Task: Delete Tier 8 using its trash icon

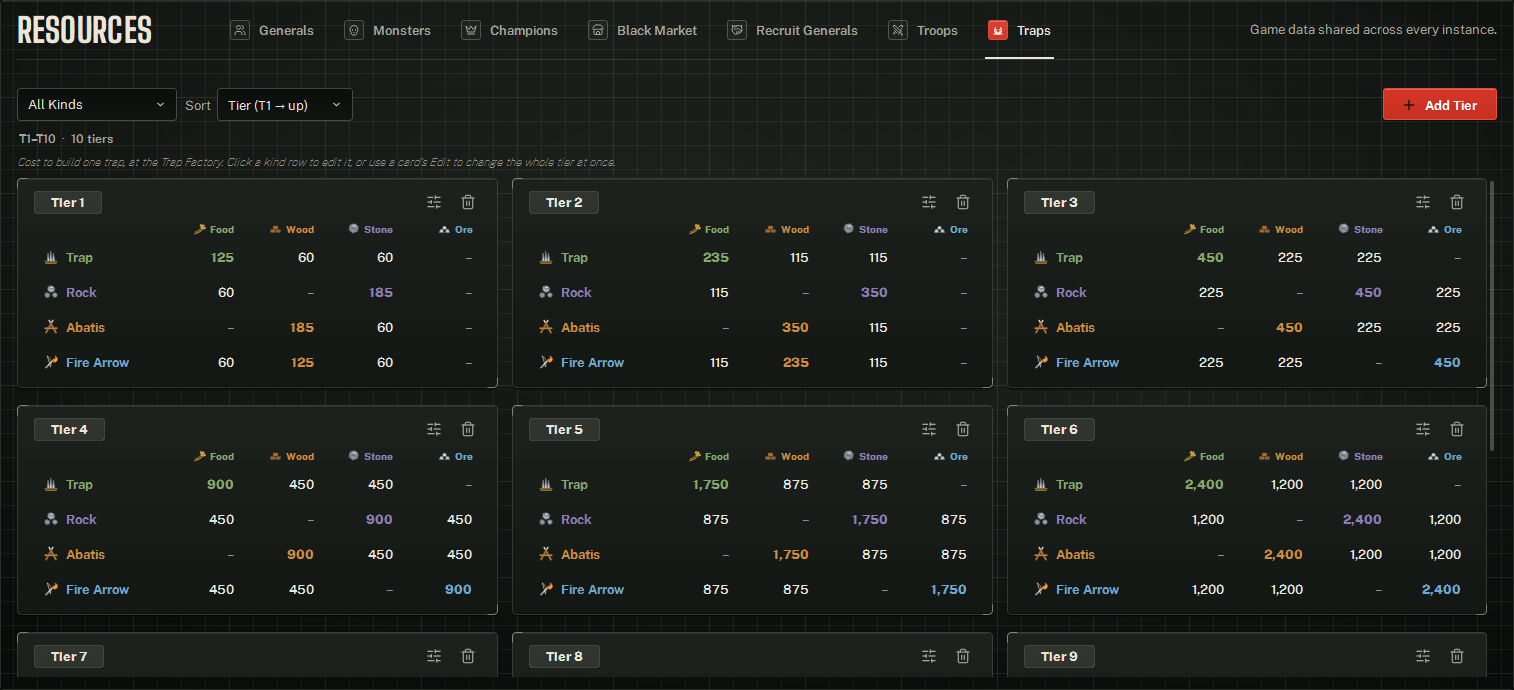Action: [963, 656]
